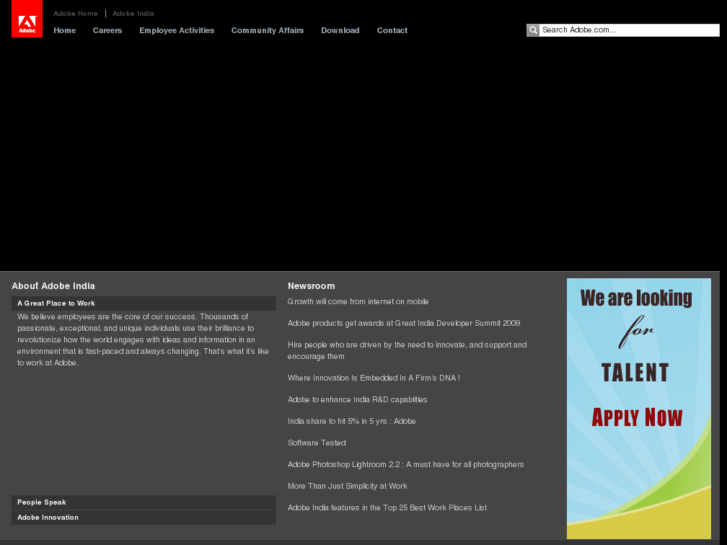This screenshot has width=727, height=545.
Task: Select the Download menu item
Action: pos(340,30)
